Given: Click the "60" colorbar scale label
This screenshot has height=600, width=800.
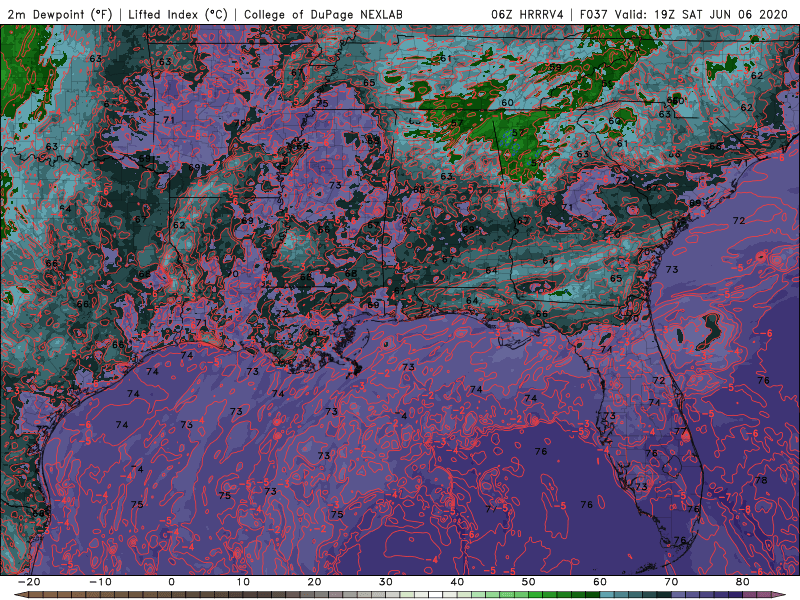Looking at the screenshot, I should click(x=600, y=582).
